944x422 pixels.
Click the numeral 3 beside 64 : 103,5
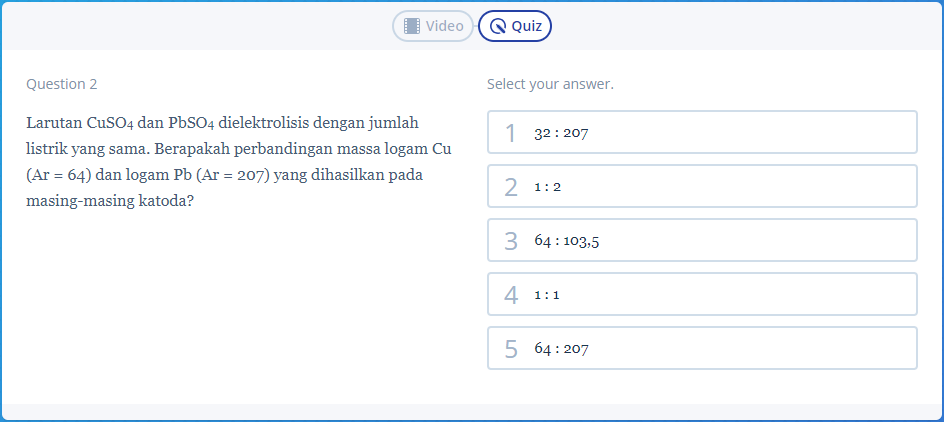[x=511, y=241]
